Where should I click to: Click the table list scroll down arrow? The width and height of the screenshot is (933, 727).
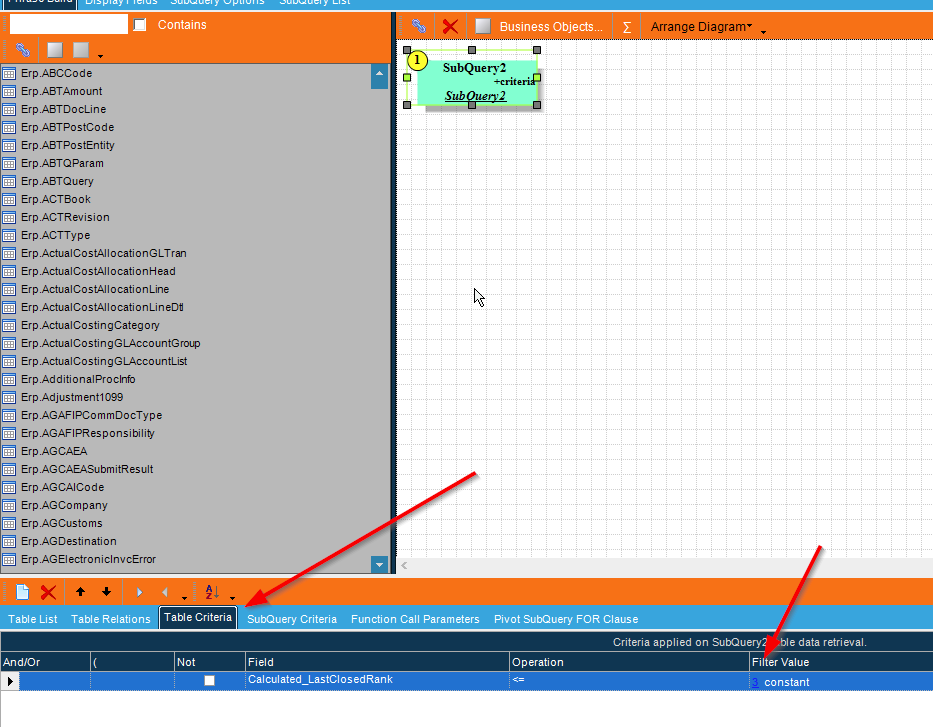379,564
